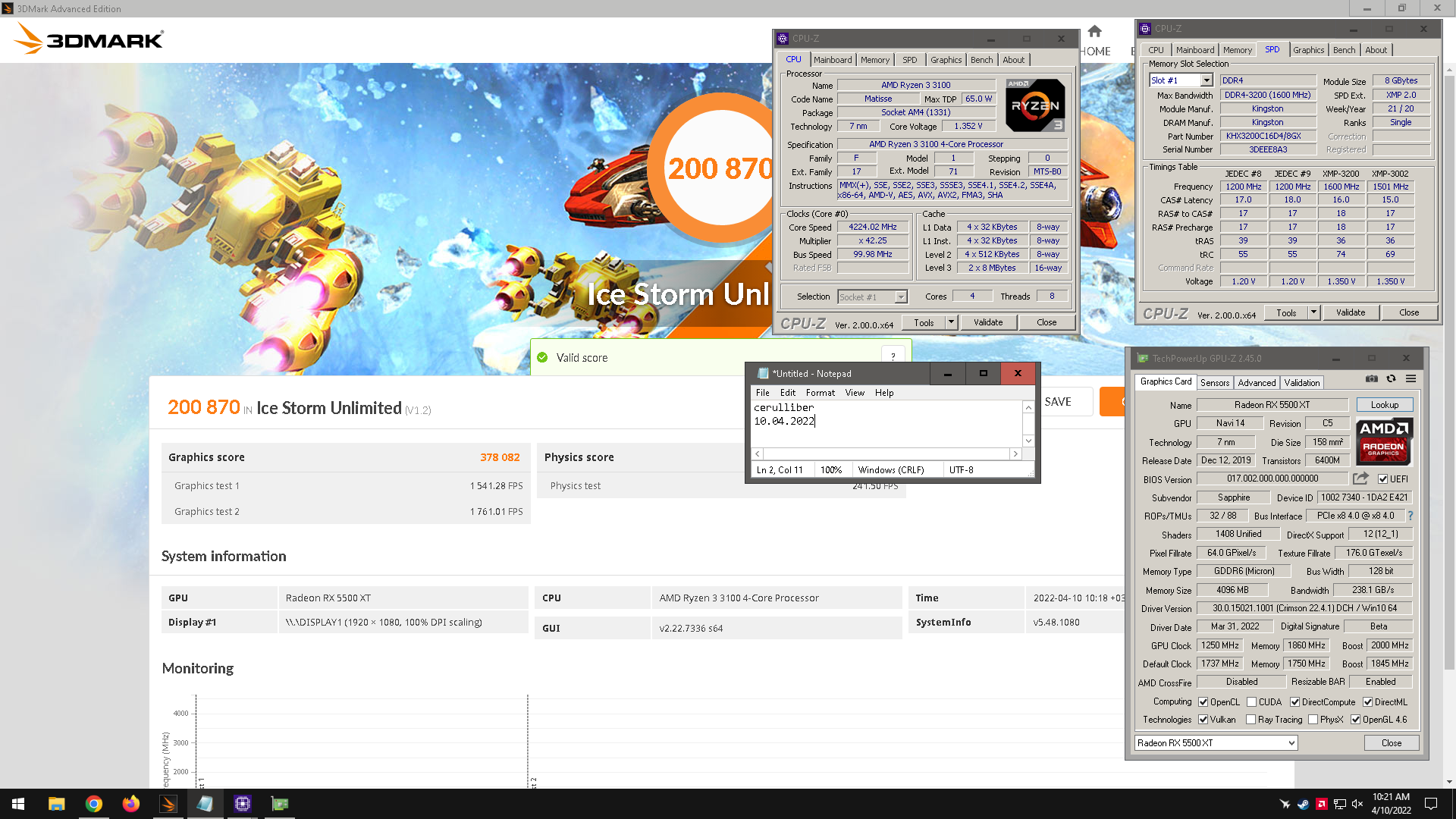Screen dimensions: 1456x819
Task: Open File Explorer from taskbar
Action: [x=56, y=804]
